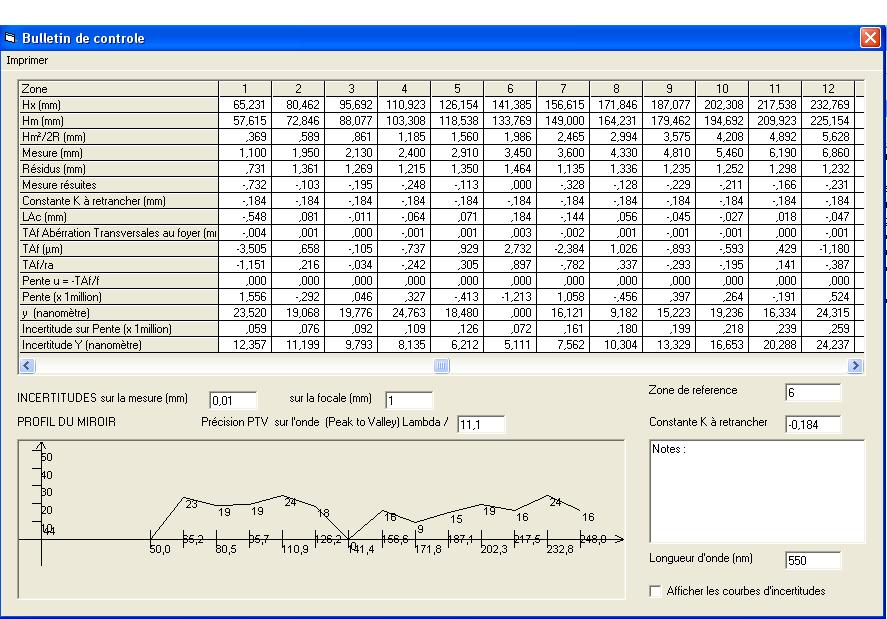Click the PROFIL DU MIROIR label
The width and height of the screenshot is (887, 619).
click(66, 422)
